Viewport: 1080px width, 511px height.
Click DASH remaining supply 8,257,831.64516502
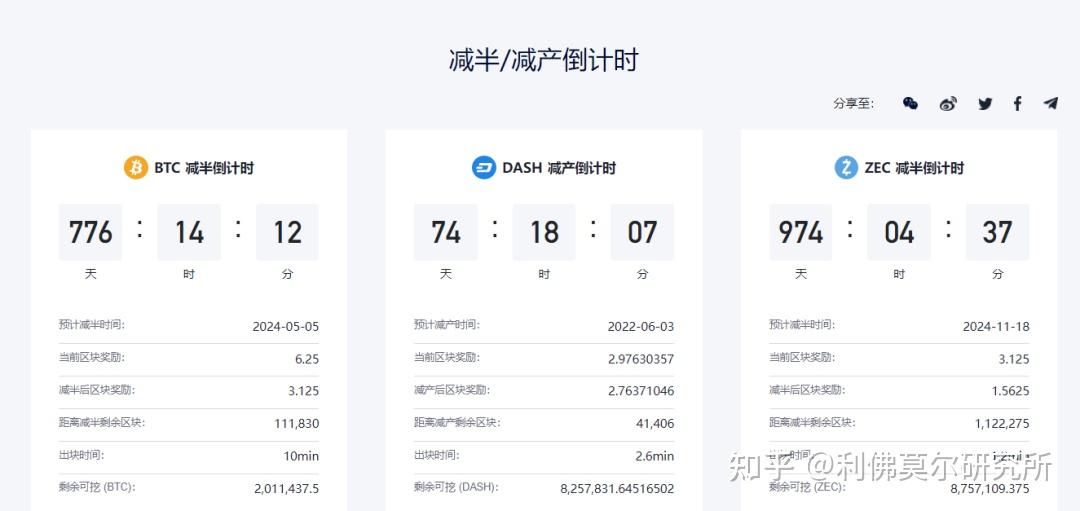tap(617, 489)
